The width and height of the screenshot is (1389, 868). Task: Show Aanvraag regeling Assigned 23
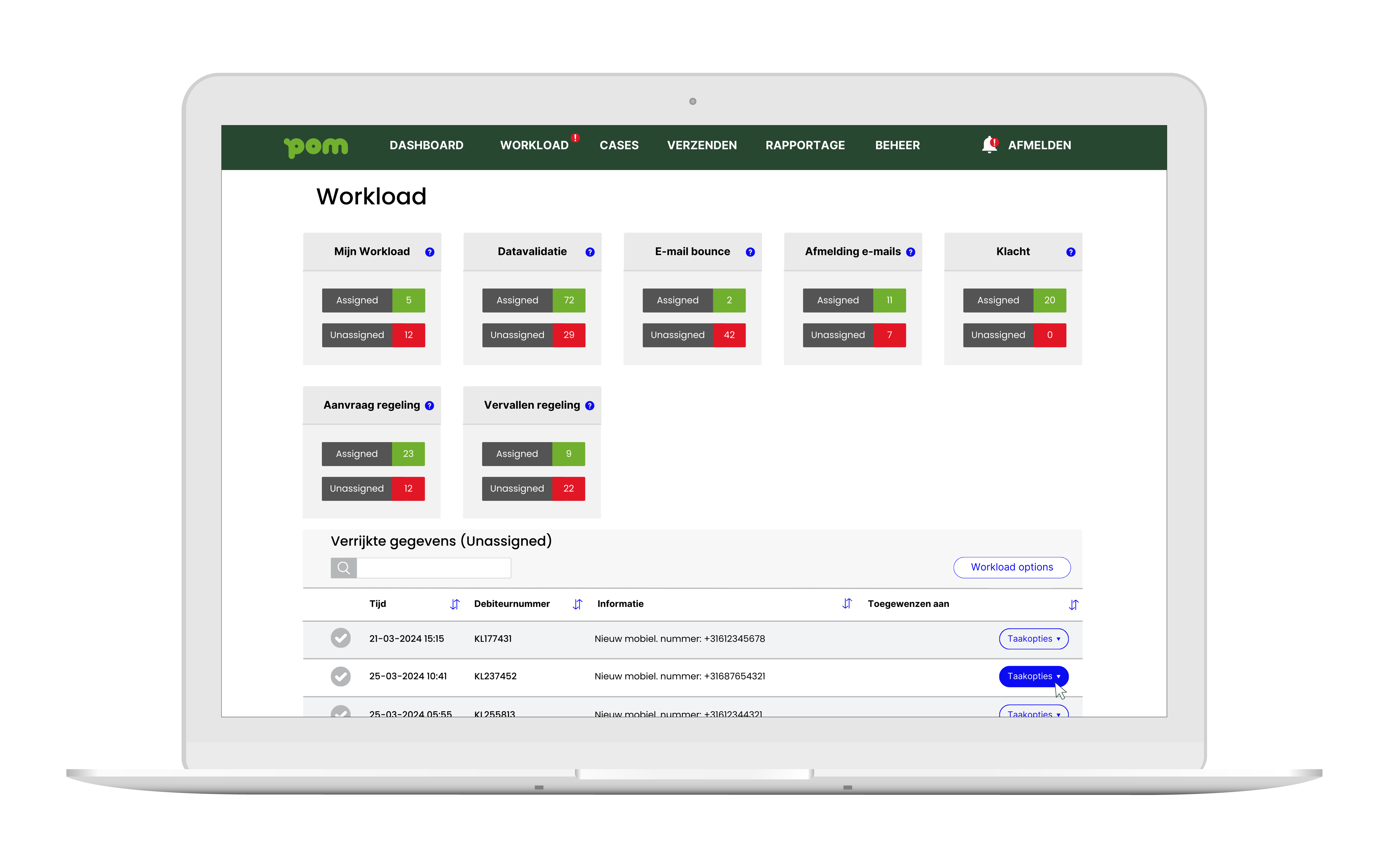(x=373, y=454)
